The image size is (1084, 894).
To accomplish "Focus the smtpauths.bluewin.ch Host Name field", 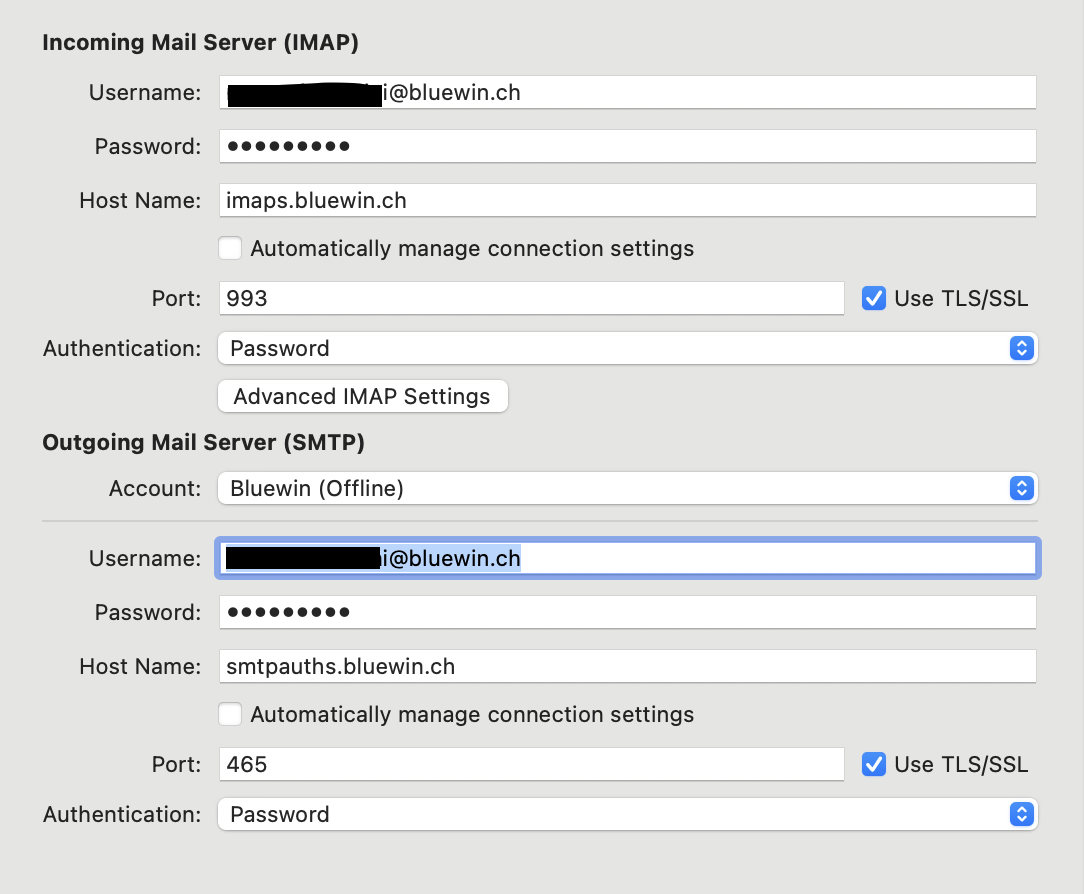I will tap(627, 666).
